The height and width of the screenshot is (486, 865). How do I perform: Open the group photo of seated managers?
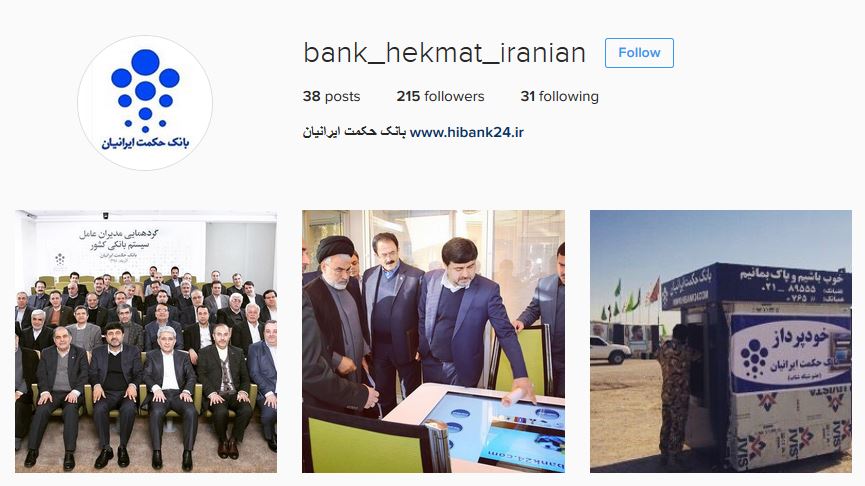pyautogui.click(x=146, y=341)
